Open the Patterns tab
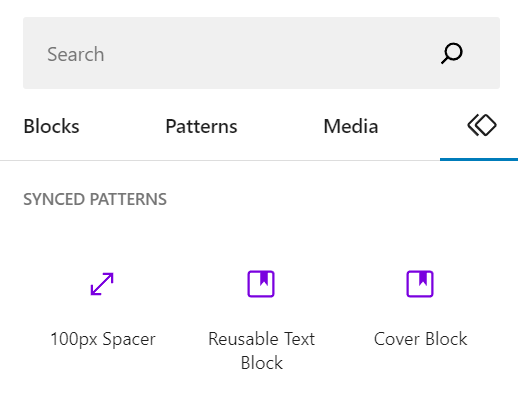The height and width of the screenshot is (398, 518). (x=201, y=126)
